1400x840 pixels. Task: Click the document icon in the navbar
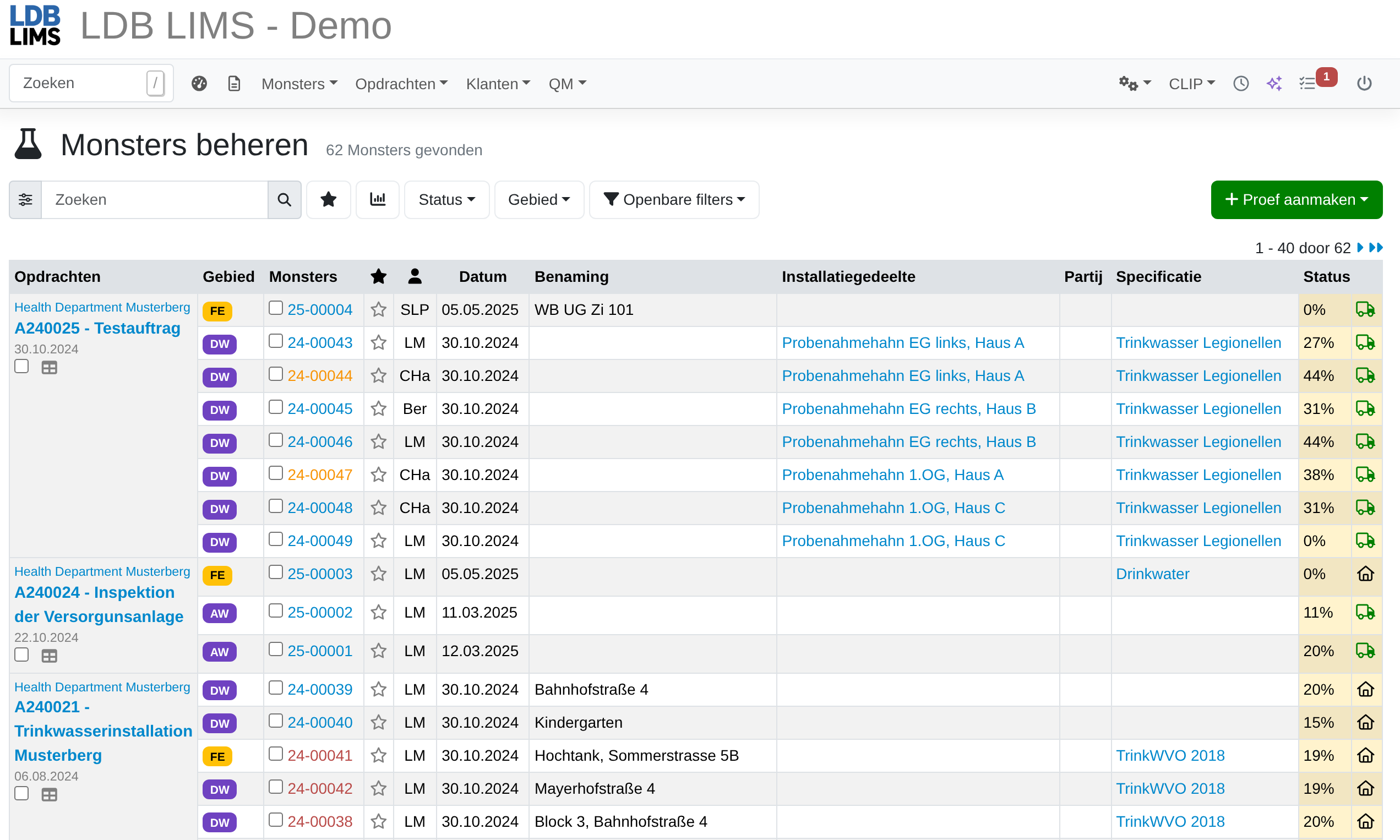(x=234, y=84)
